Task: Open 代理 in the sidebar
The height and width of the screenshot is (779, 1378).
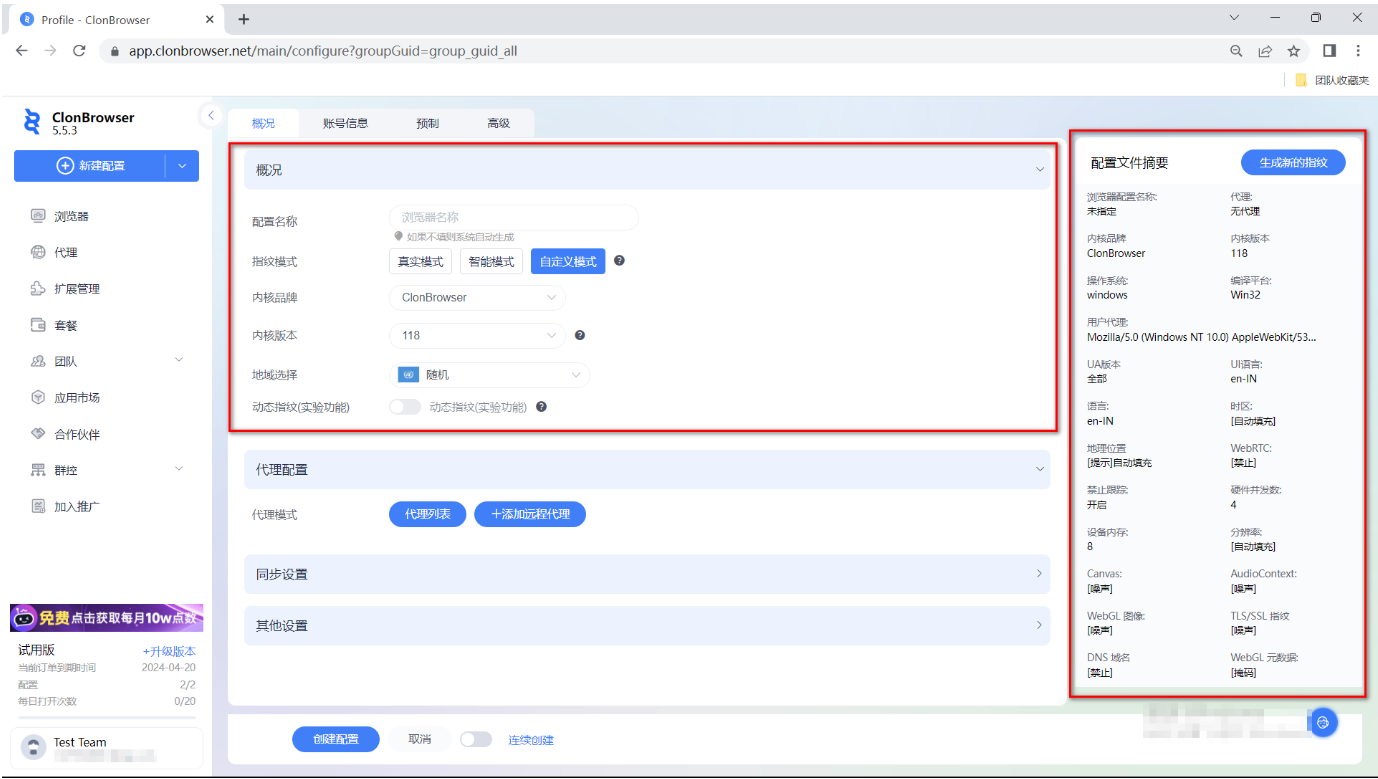Action: point(66,252)
